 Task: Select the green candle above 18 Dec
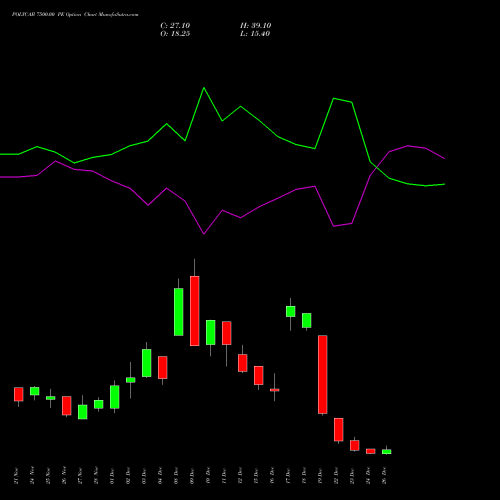point(307,320)
